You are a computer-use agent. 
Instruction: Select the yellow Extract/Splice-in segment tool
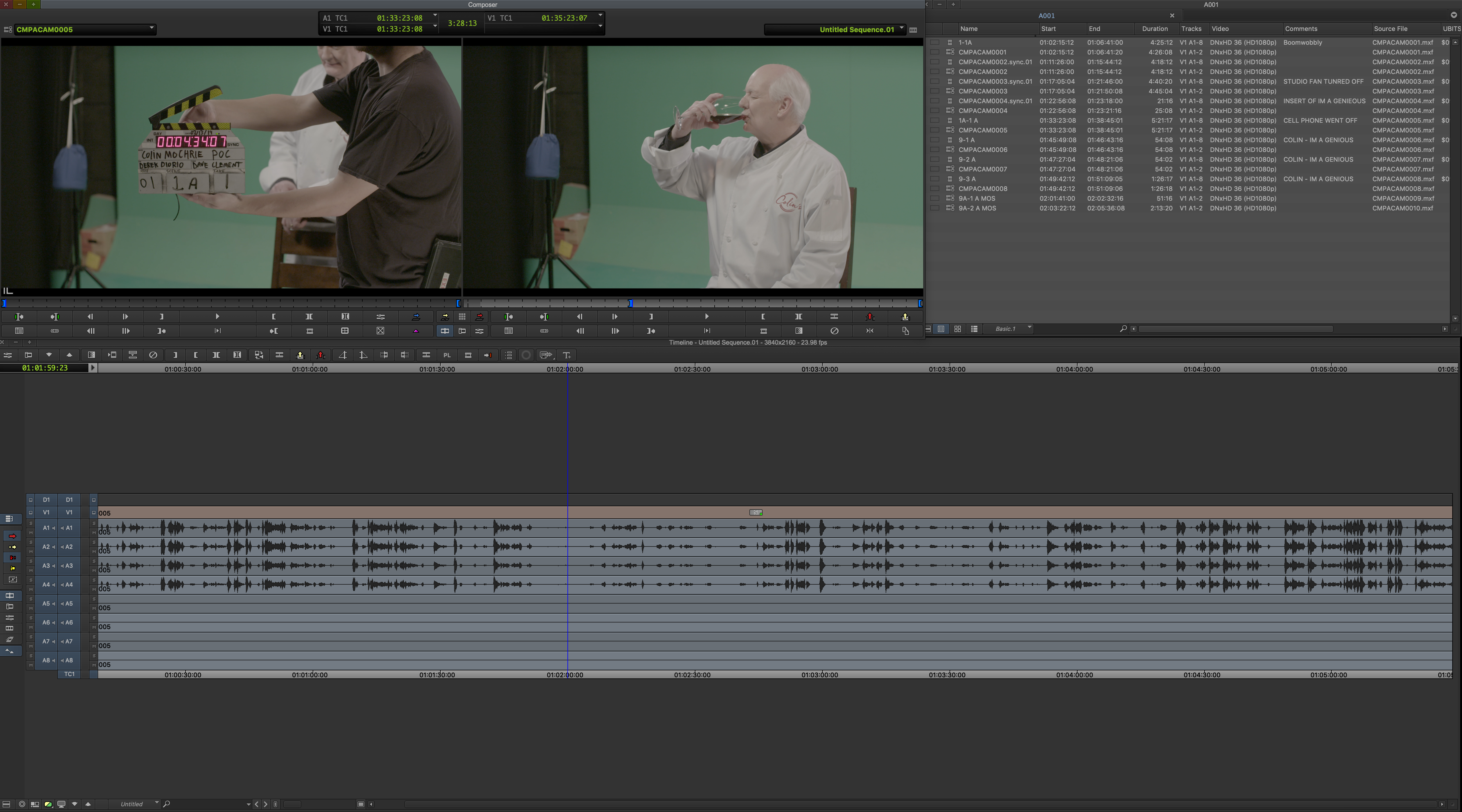click(x=12, y=547)
